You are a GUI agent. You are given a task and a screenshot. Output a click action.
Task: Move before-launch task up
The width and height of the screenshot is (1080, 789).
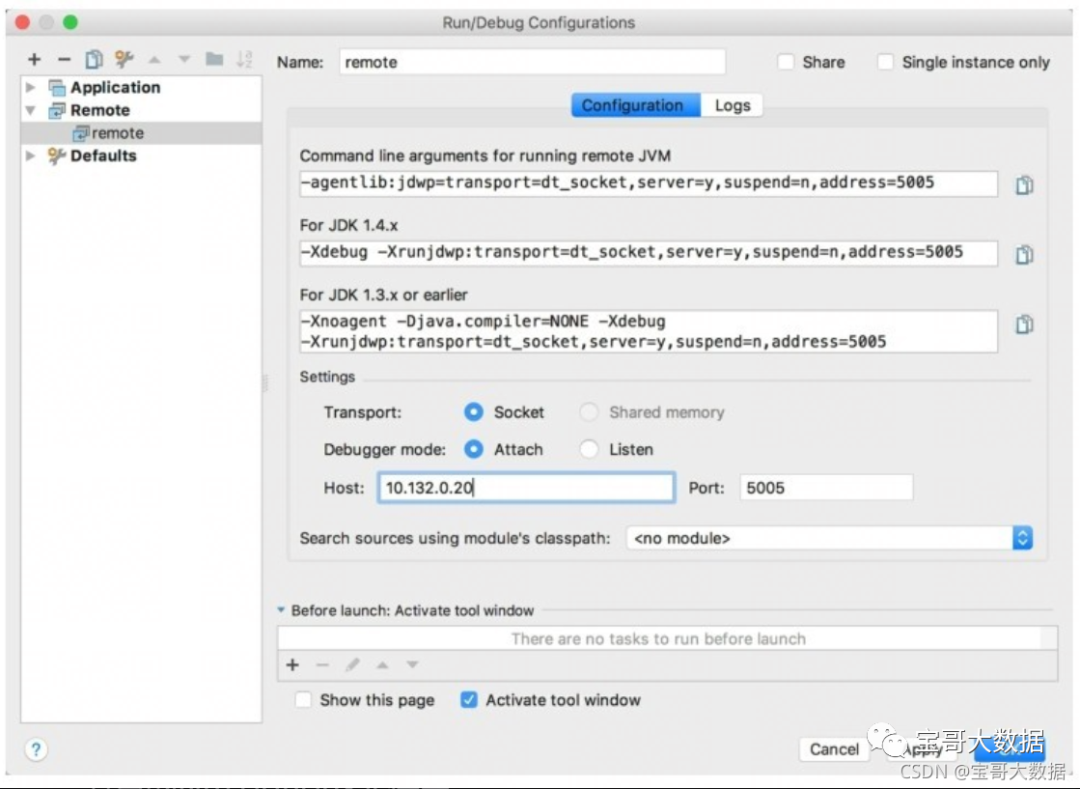click(x=382, y=665)
